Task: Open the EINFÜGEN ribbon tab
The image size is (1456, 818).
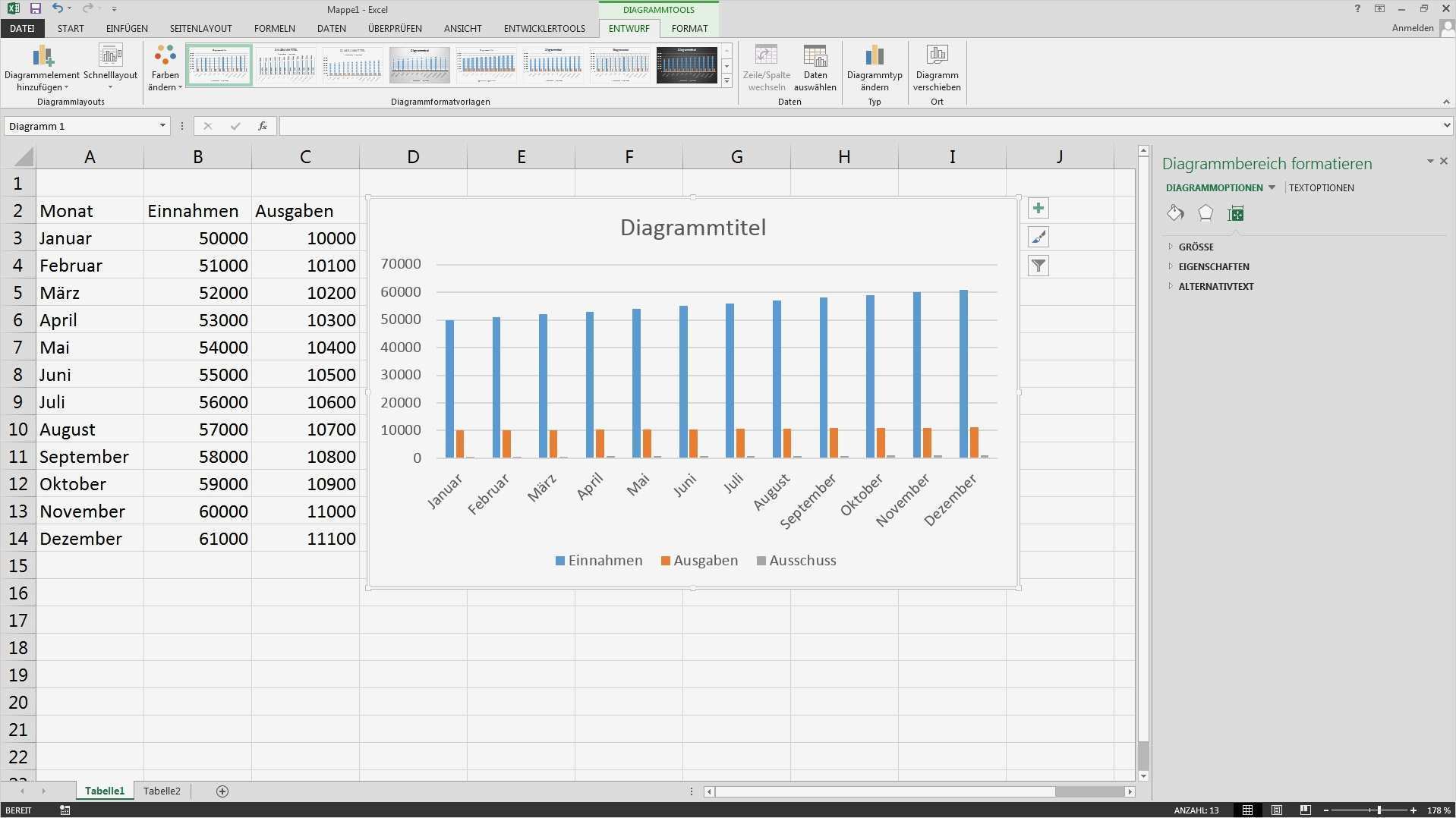Action: click(x=127, y=29)
